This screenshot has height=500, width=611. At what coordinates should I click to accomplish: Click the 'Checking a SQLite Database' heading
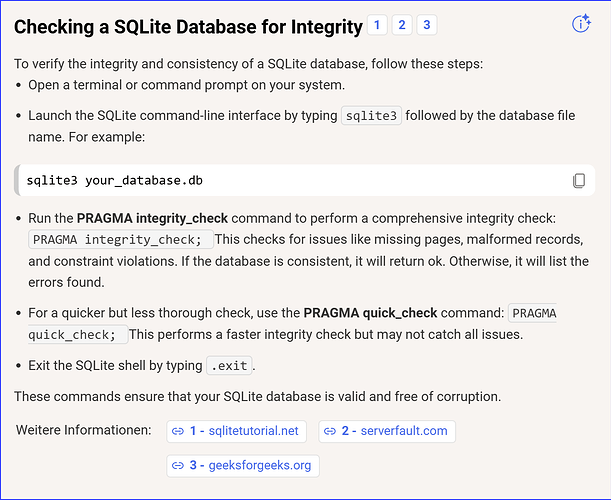click(x=188, y=26)
